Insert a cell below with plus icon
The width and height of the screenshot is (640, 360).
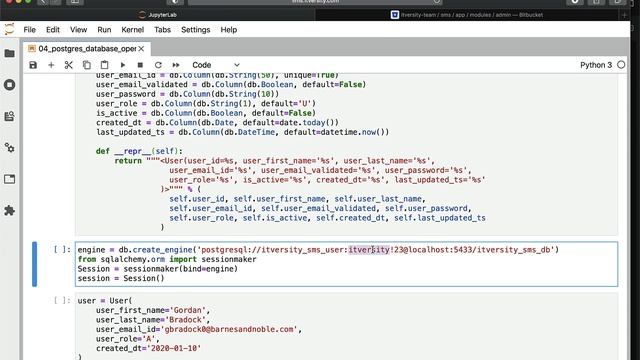pos(51,65)
